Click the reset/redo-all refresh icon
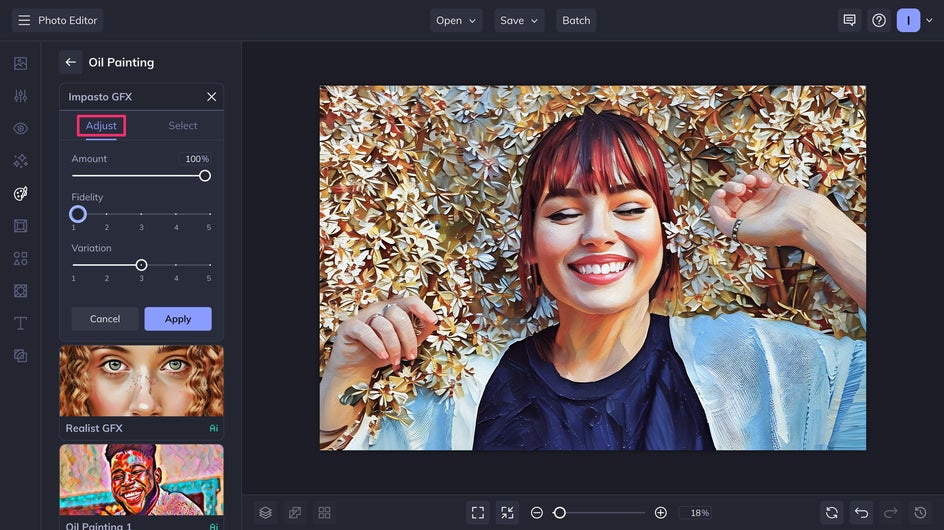Screen dimensions: 944x530 point(832,513)
